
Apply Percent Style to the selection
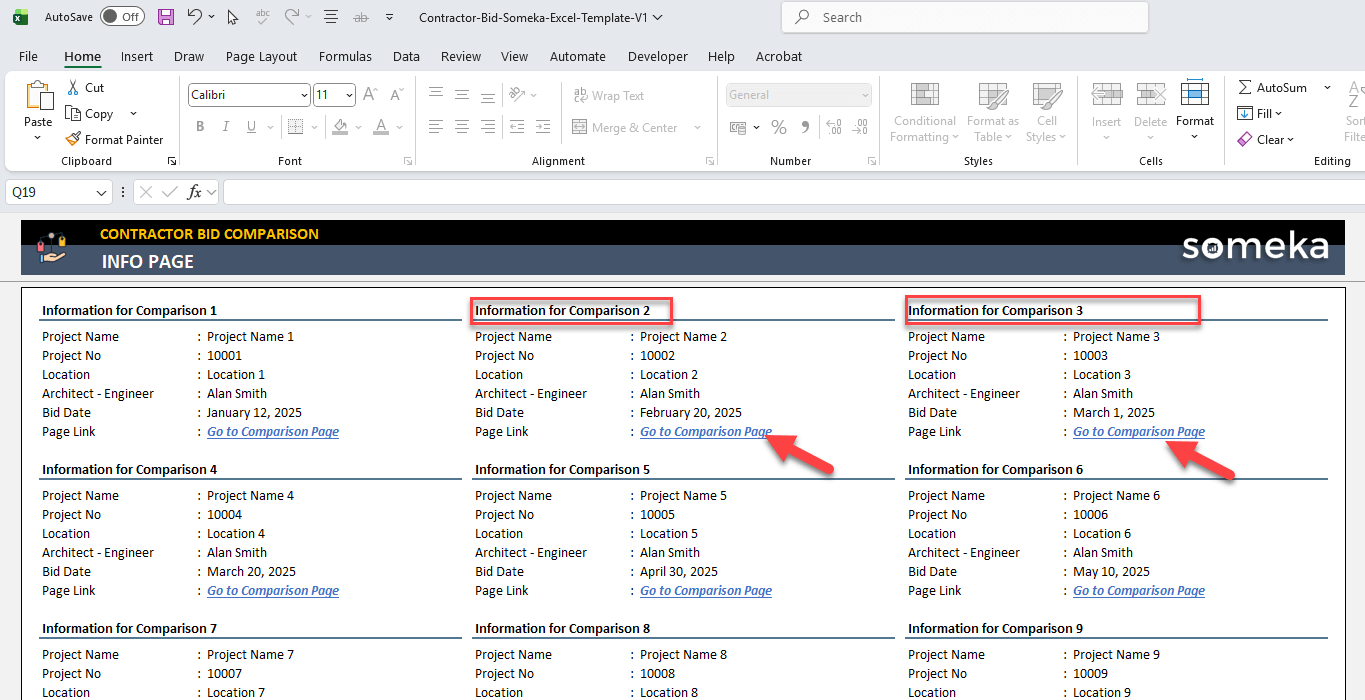[x=779, y=128]
